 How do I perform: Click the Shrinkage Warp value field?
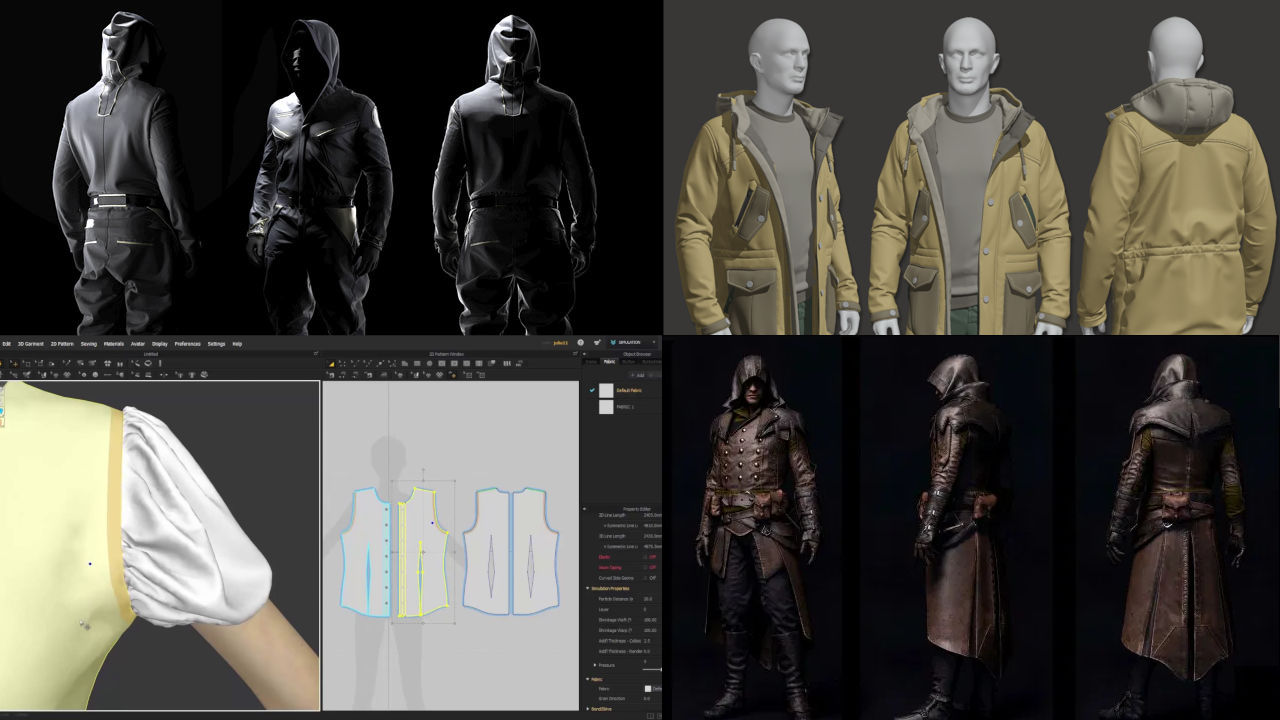point(652,630)
